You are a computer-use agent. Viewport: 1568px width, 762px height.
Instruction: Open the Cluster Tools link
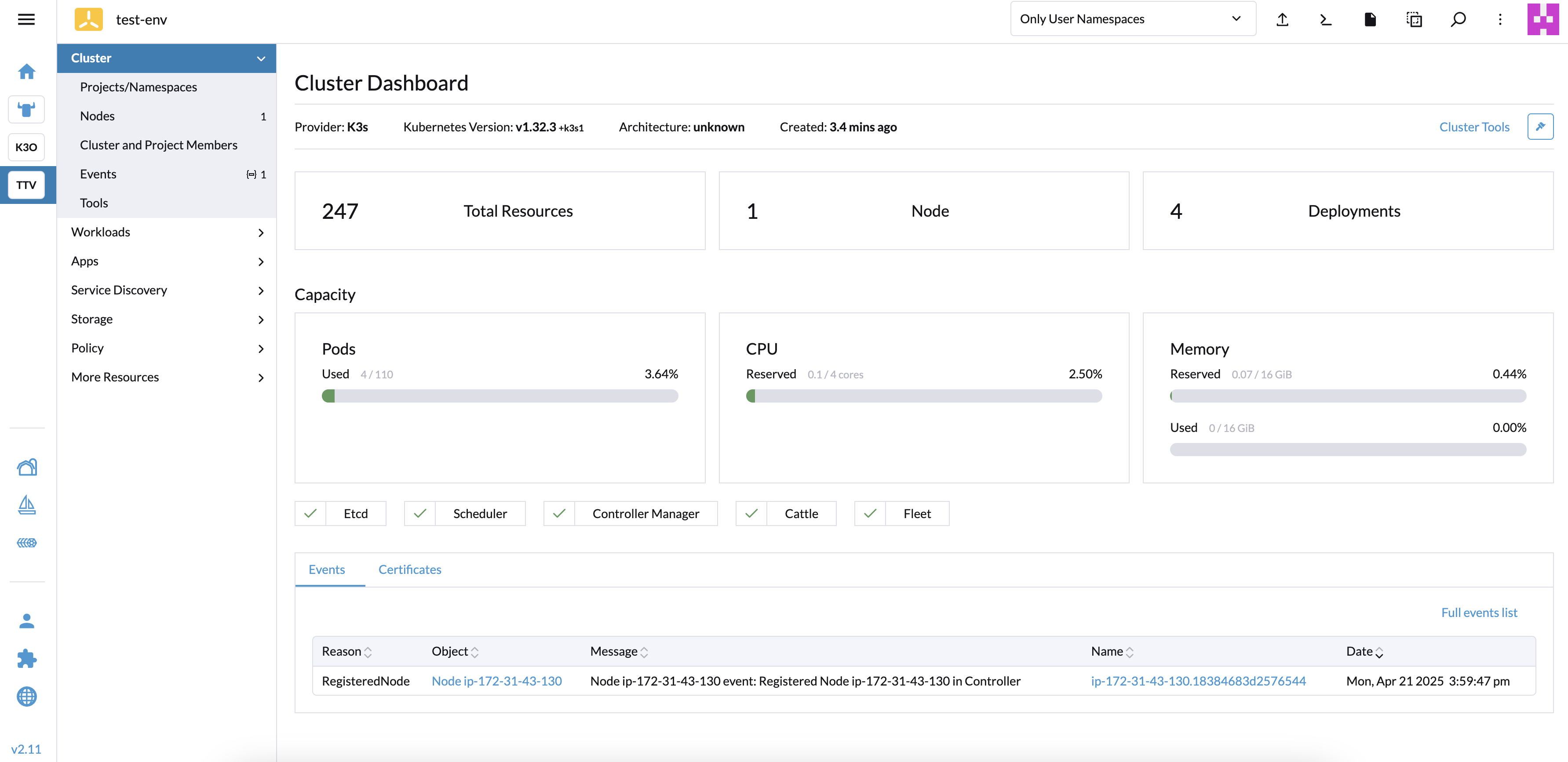click(x=1473, y=127)
